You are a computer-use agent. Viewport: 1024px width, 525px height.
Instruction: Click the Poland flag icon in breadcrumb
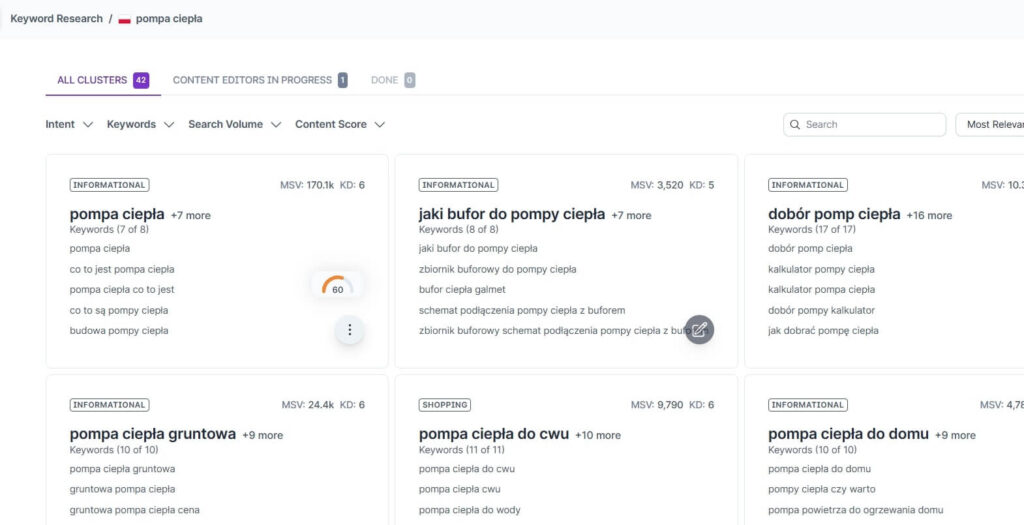point(124,19)
